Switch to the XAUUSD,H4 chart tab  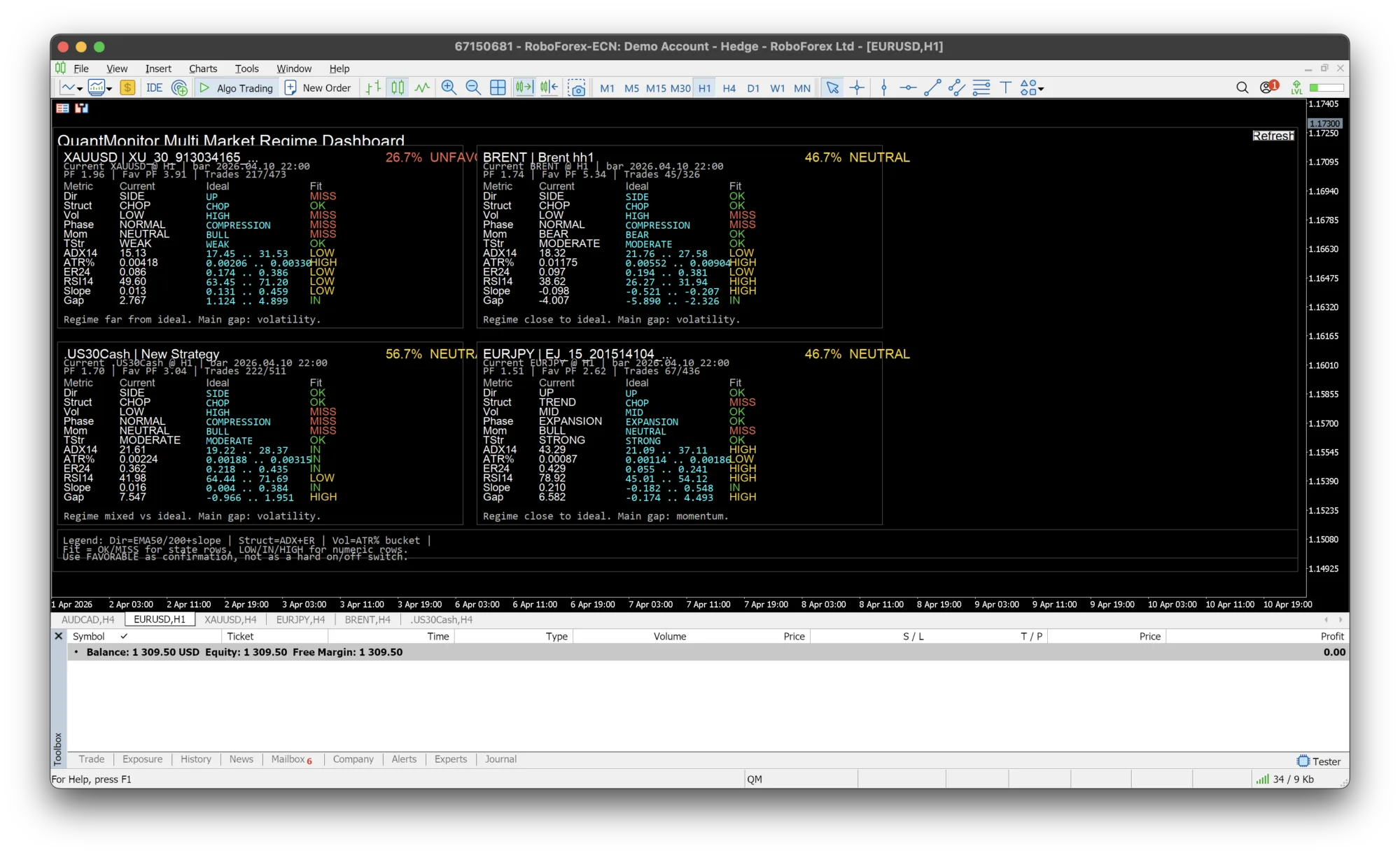230,619
